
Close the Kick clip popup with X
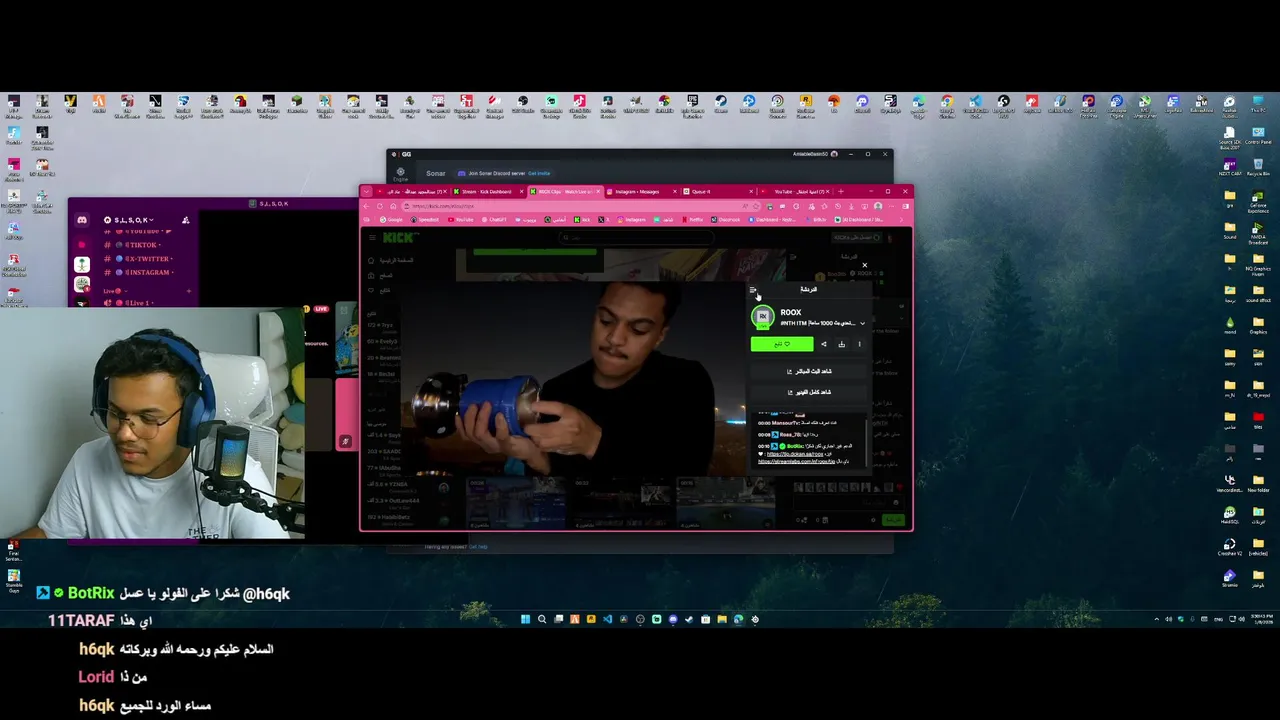[865, 266]
